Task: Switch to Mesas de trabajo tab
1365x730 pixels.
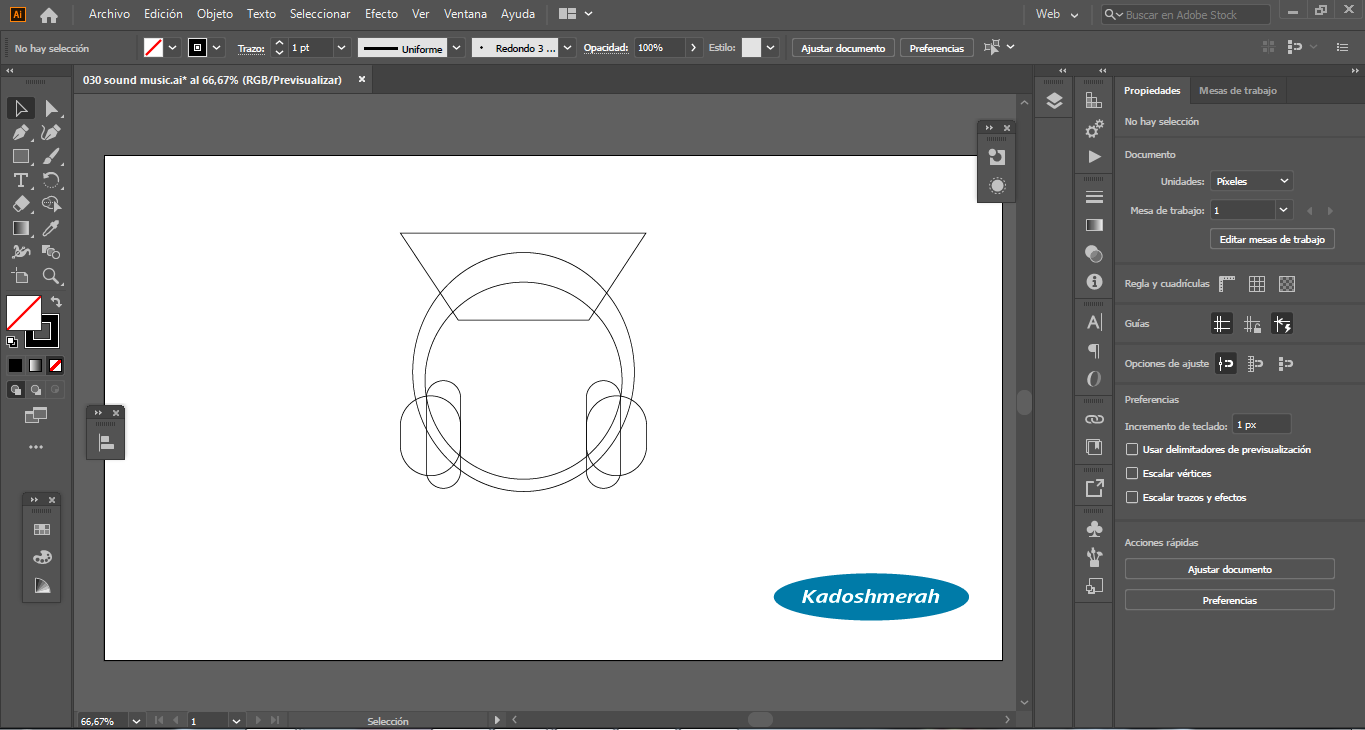Action: click(x=1237, y=90)
